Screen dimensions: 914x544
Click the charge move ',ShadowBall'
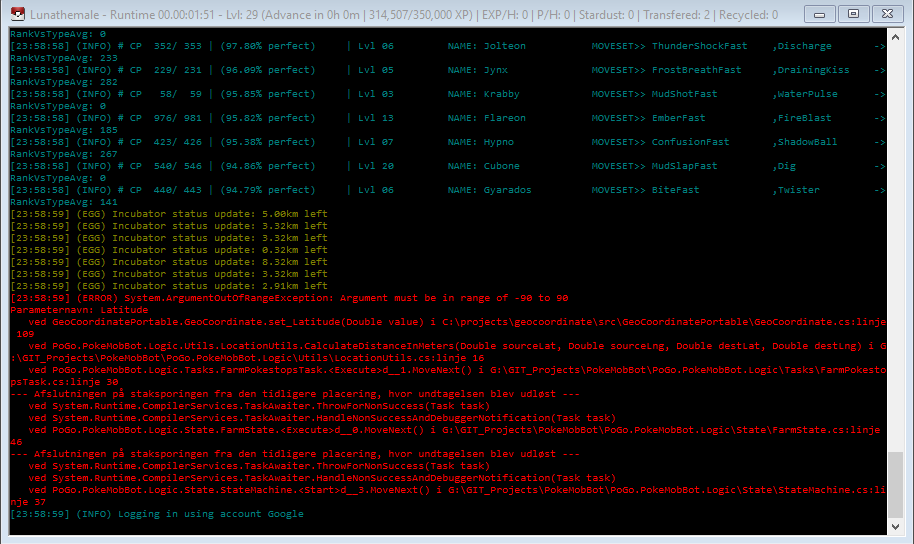[805, 142]
